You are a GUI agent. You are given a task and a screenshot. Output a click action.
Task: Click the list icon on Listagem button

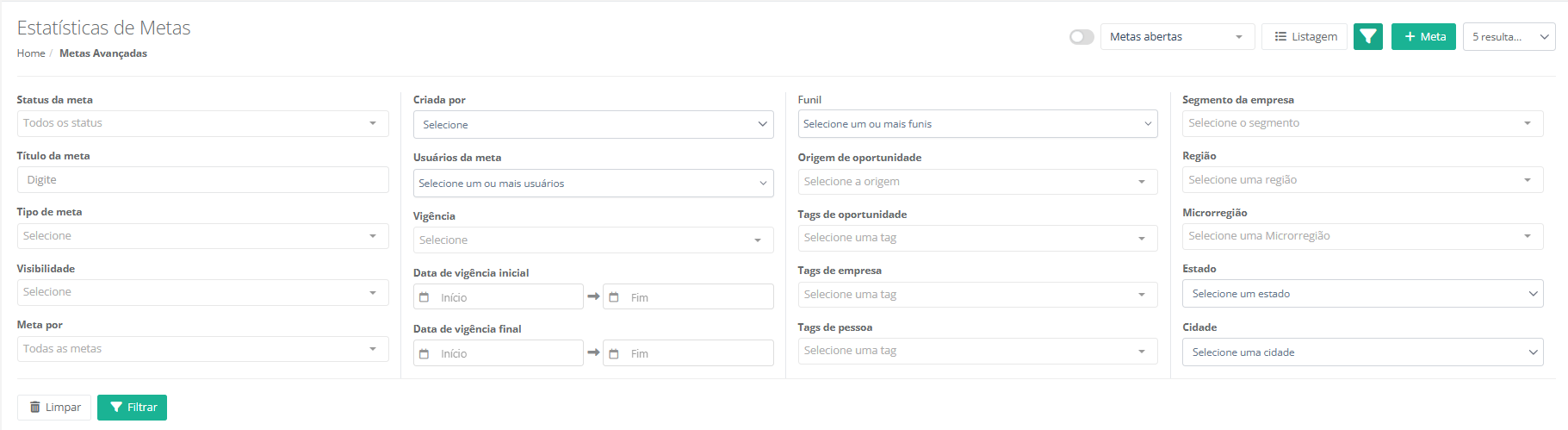[1280, 37]
